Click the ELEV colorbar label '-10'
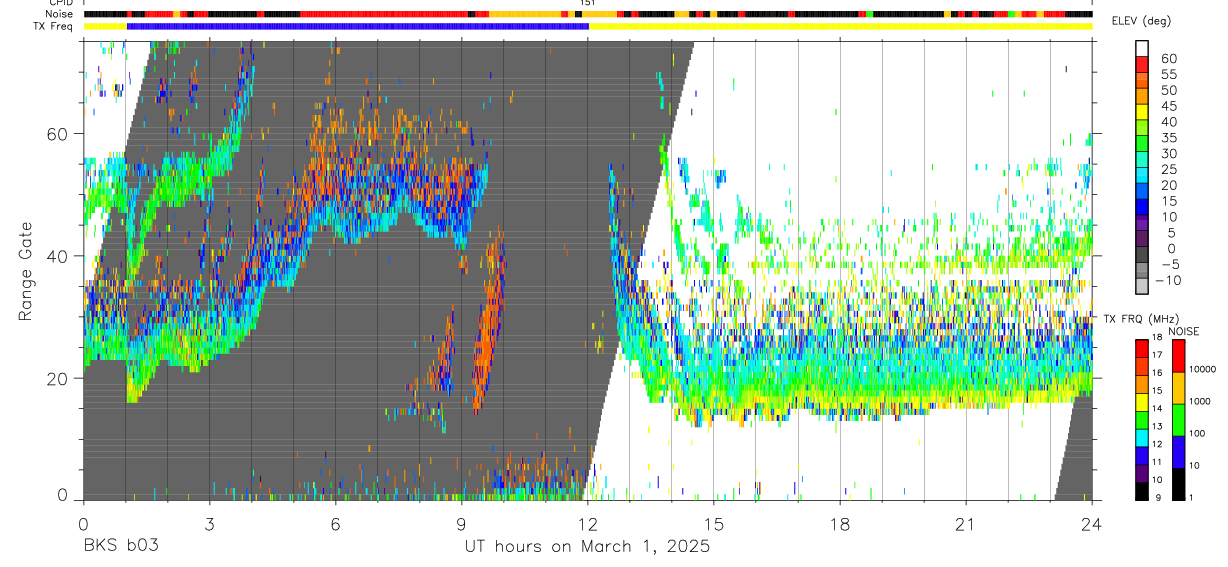Screen dimensions: 1228x567 pyautogui.click(x=1168, y=281)
